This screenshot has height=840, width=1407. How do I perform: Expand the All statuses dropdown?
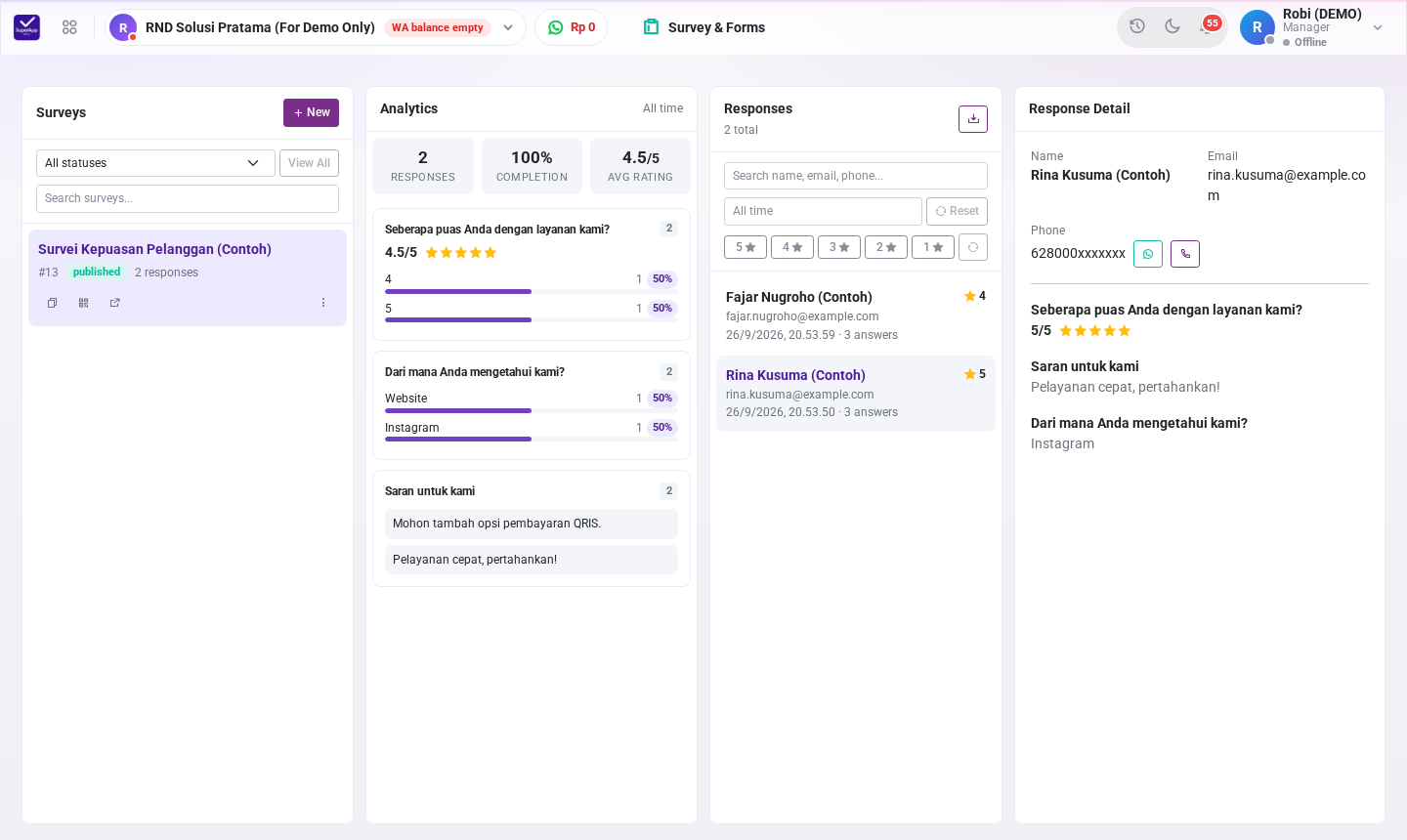tap(155, 163)
